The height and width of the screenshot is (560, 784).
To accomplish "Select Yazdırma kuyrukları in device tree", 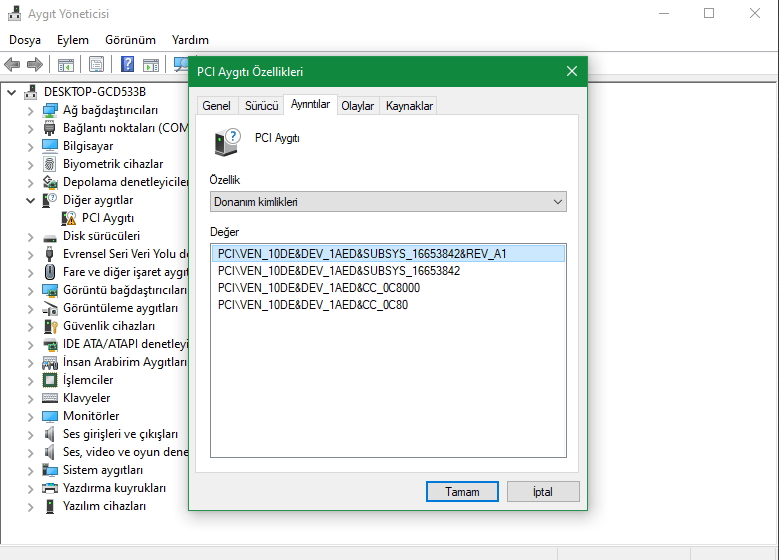I will [114, 488].
